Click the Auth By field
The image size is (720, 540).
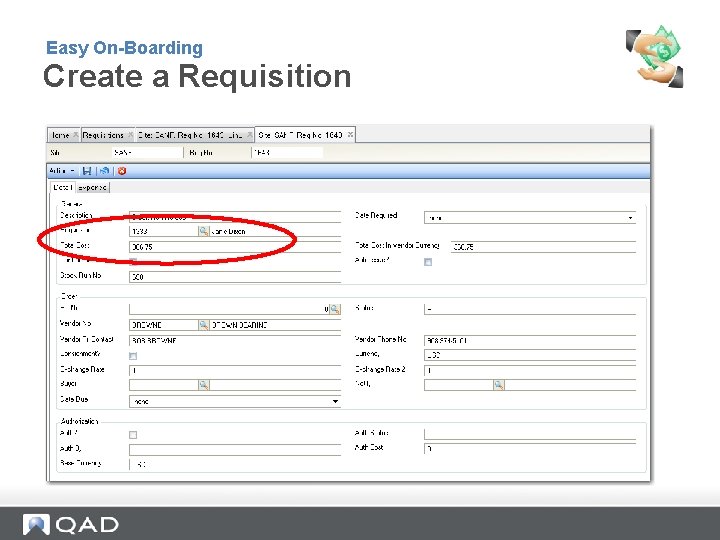(x=235, y=449)
